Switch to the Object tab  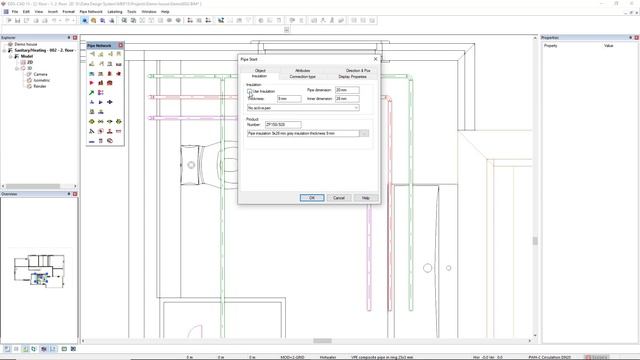260,71
